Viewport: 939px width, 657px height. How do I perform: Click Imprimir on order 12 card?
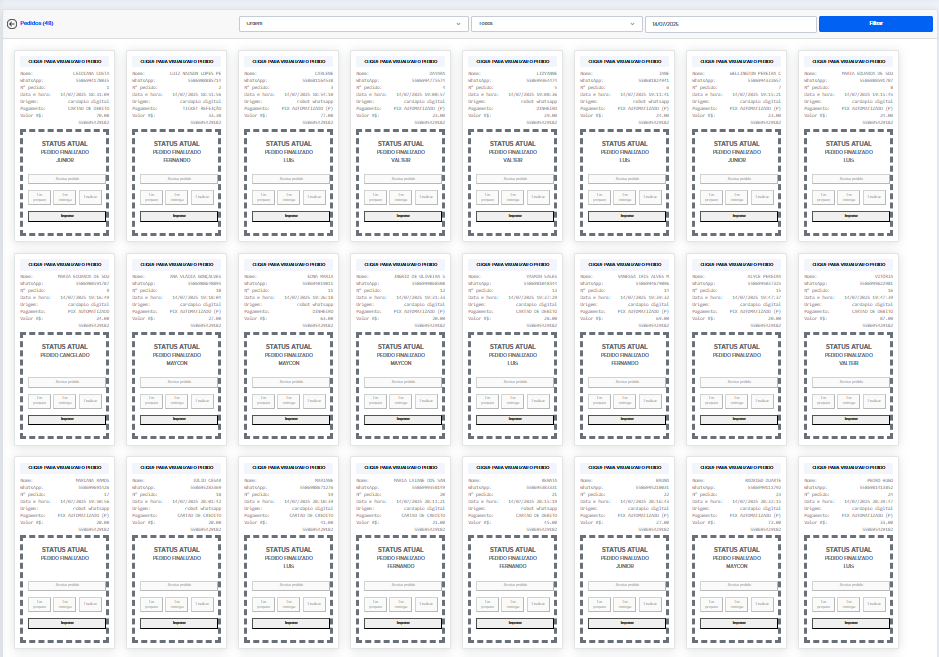(x=403, y=419)
